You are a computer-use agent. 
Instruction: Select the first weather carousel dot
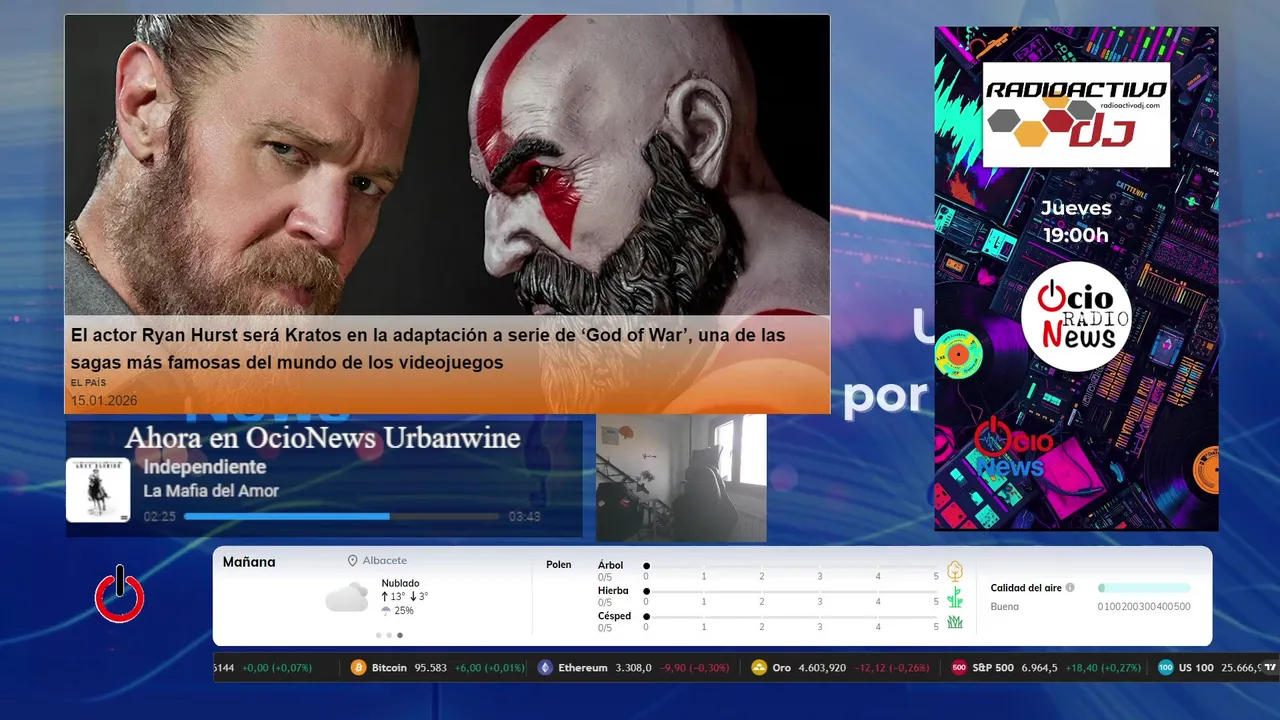pos(378,635)
